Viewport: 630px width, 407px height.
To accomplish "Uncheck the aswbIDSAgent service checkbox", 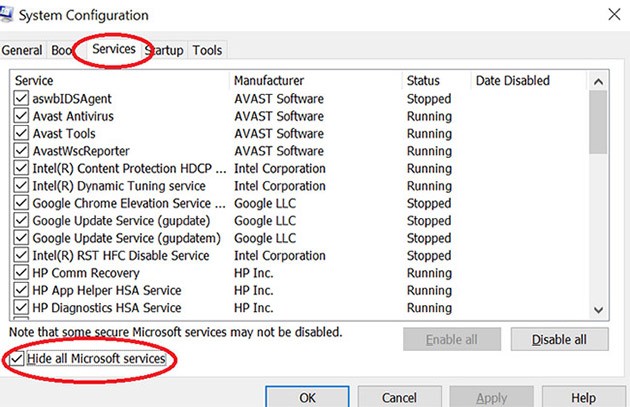I will [21, 99].
